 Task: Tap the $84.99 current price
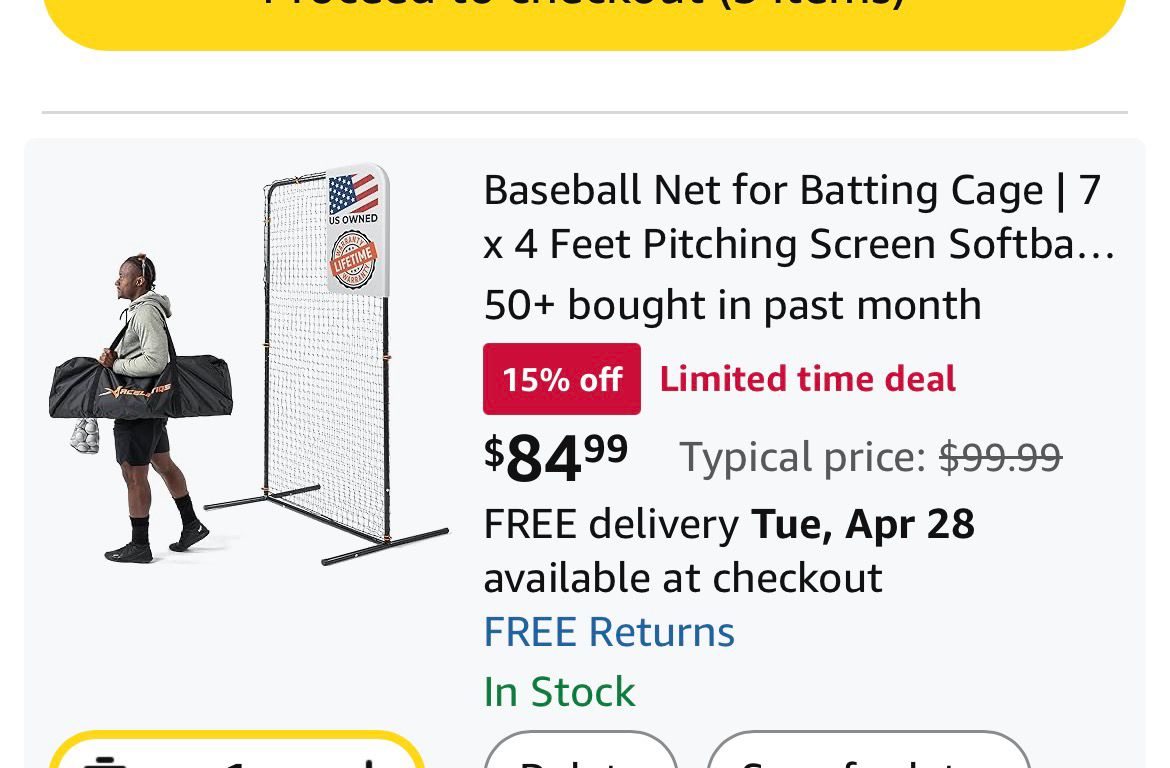click(556, 456)
